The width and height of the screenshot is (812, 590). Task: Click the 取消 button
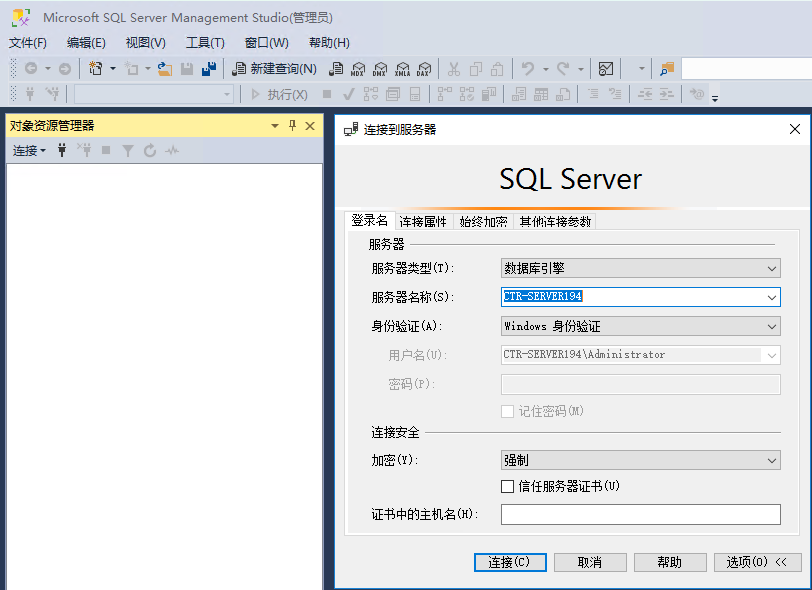coord(590,562)
